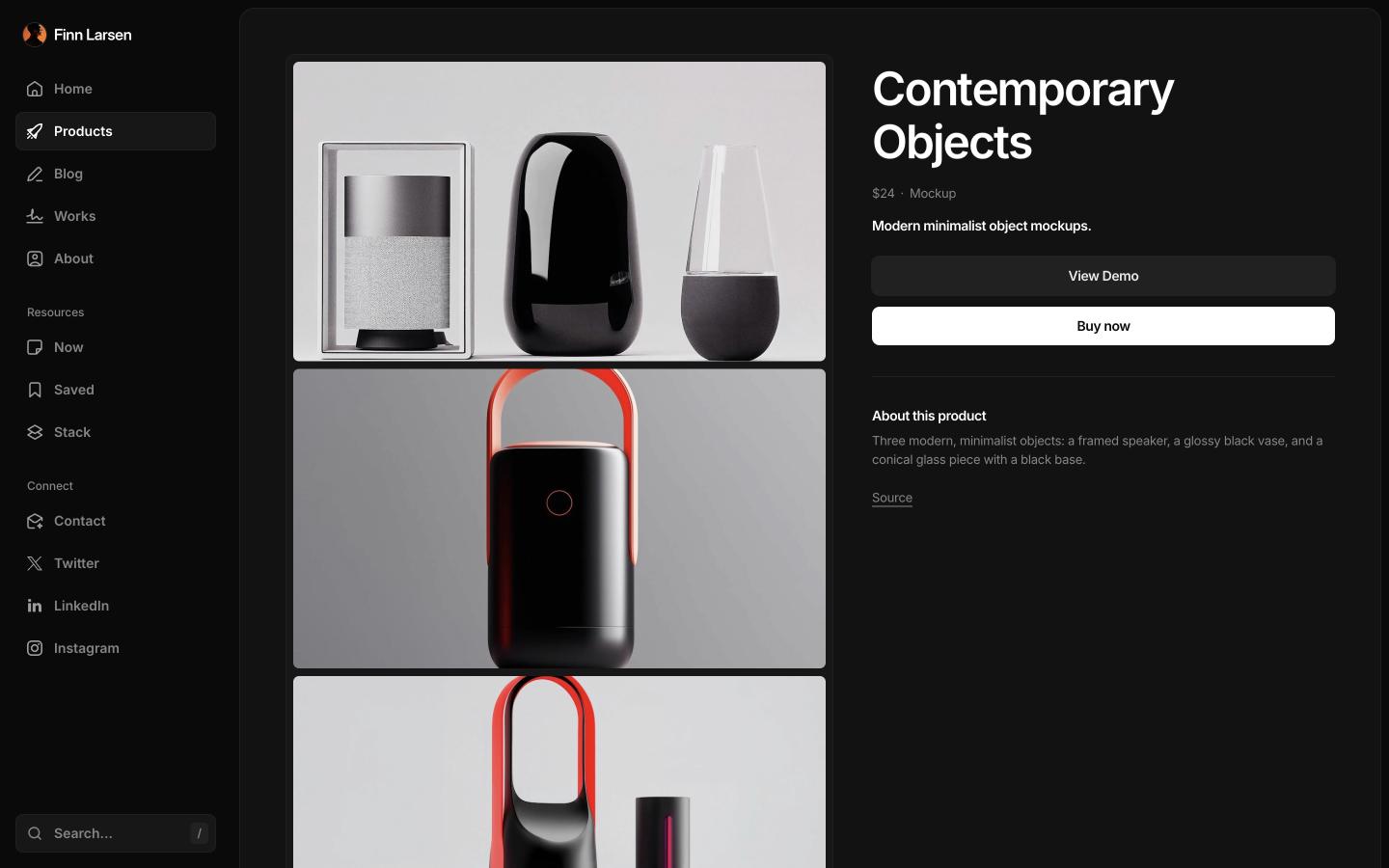Click the Instagram icon in sidebar

35,648
